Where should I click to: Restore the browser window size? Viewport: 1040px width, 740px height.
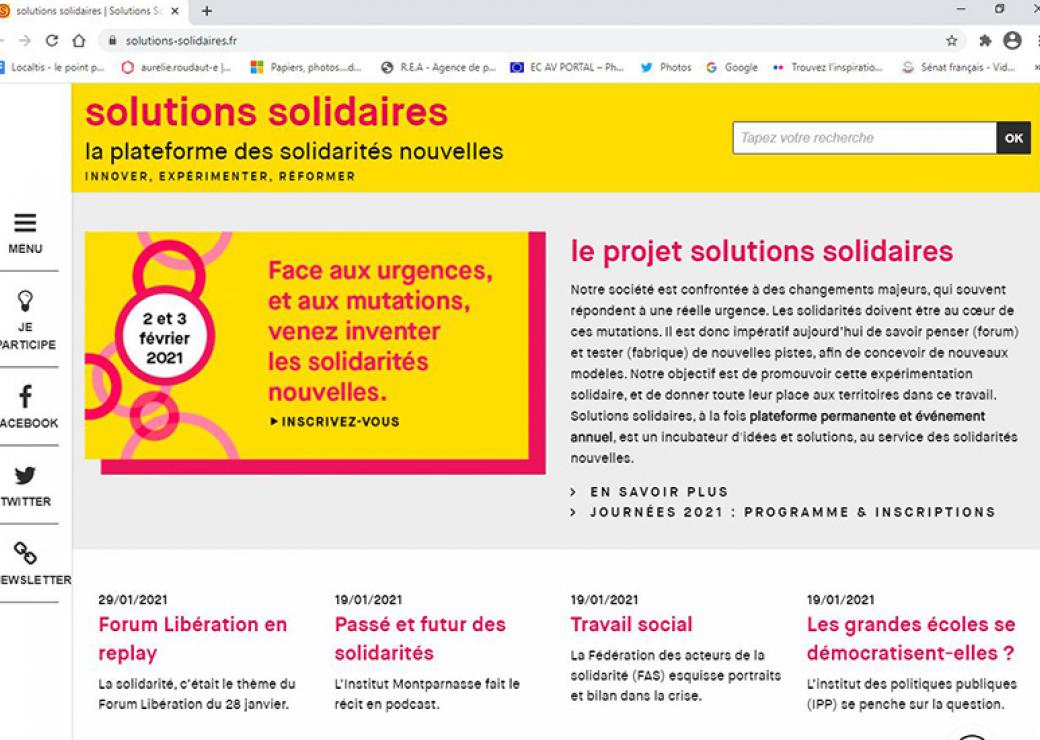pyautogui.click(x=1000, y=9)
